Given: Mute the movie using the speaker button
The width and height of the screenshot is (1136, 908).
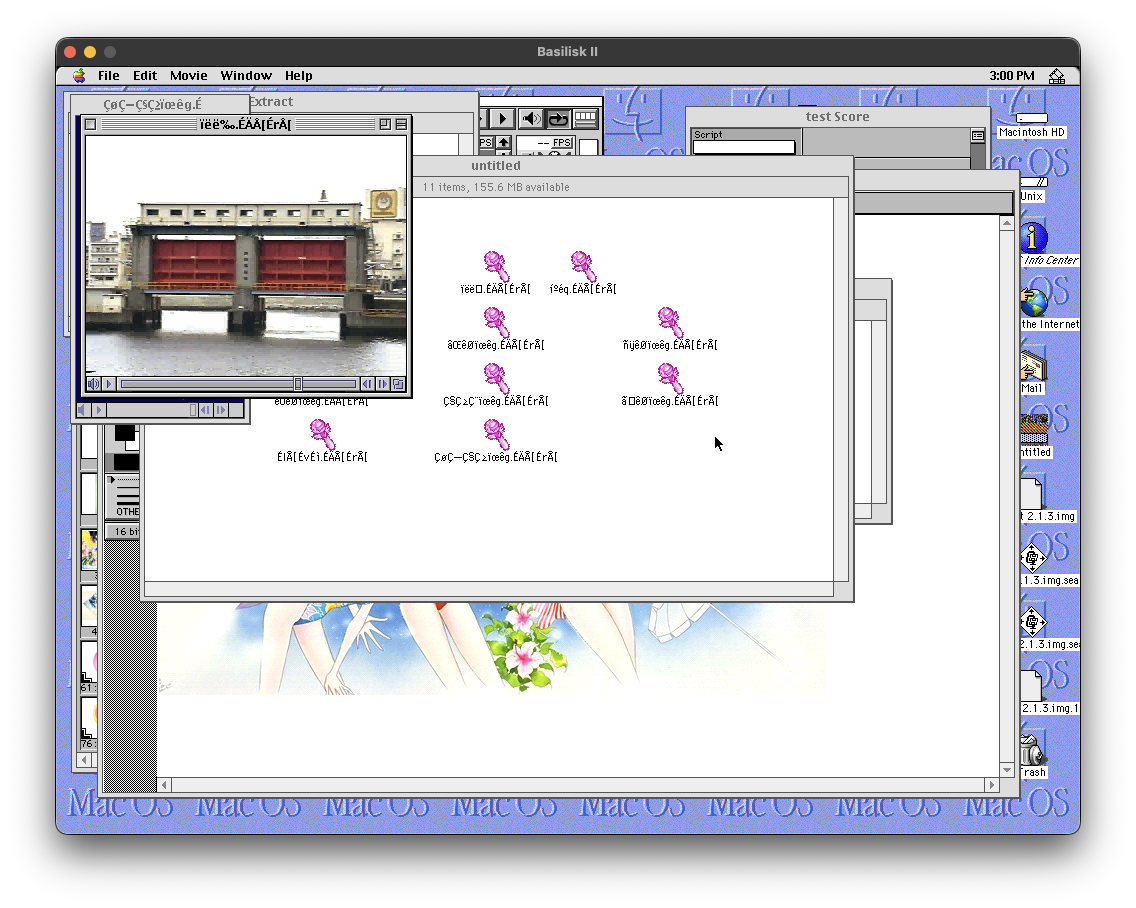Looking at the screenshot, I should tap(94, 384).
